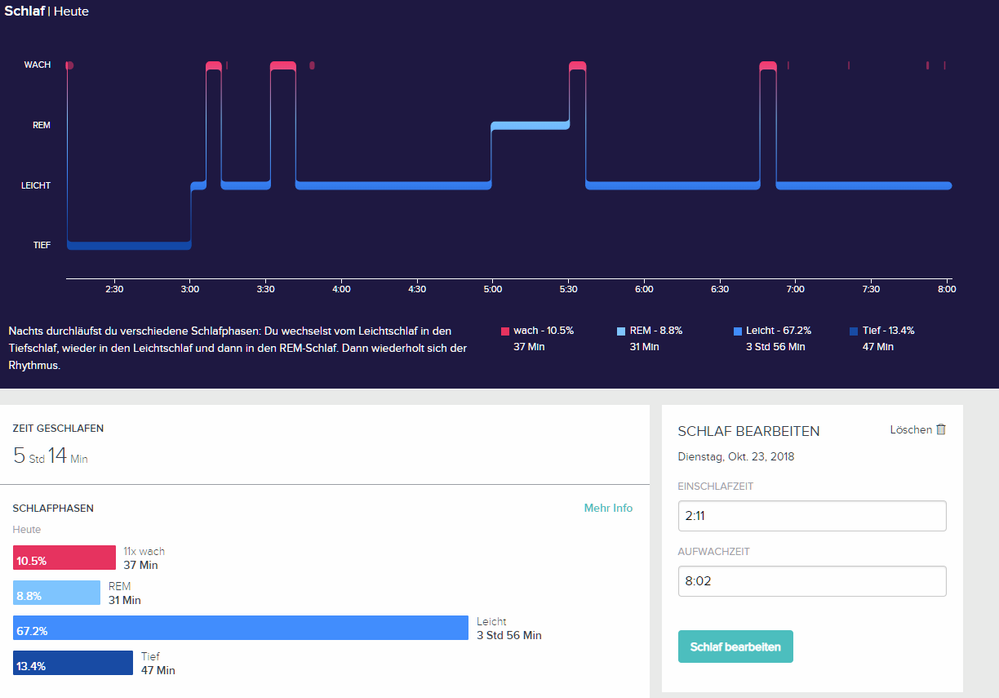Viewport: 999px width, 698px height.
Task: Click the Schlaf title at the top
Action: [x=24, y=11]
